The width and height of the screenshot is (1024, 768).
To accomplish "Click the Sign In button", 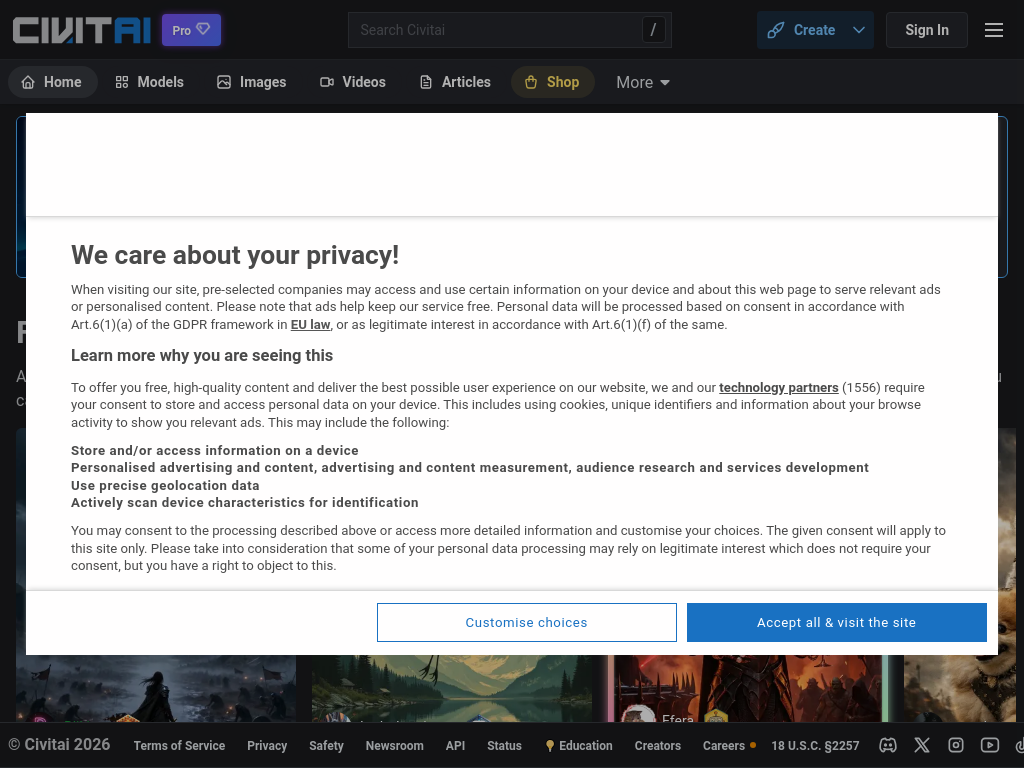I will coord(926,30).
